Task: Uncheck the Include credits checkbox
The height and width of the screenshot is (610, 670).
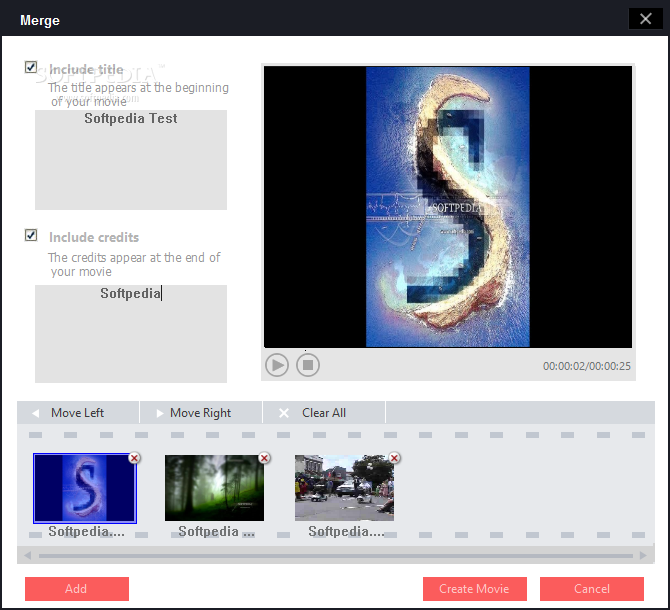Action: tap(31, 235)
